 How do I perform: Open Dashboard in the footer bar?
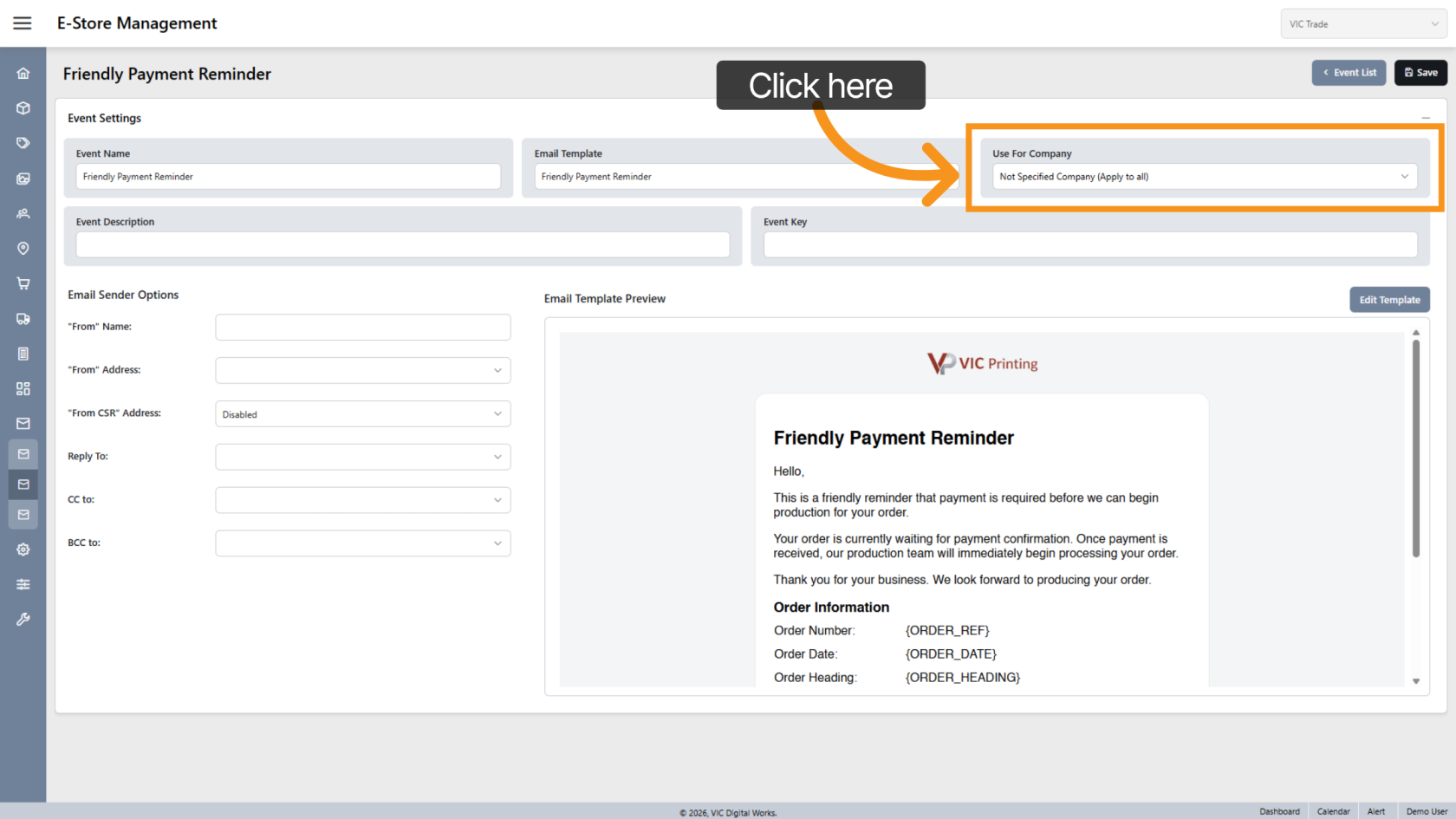[x=1279, y=811]
